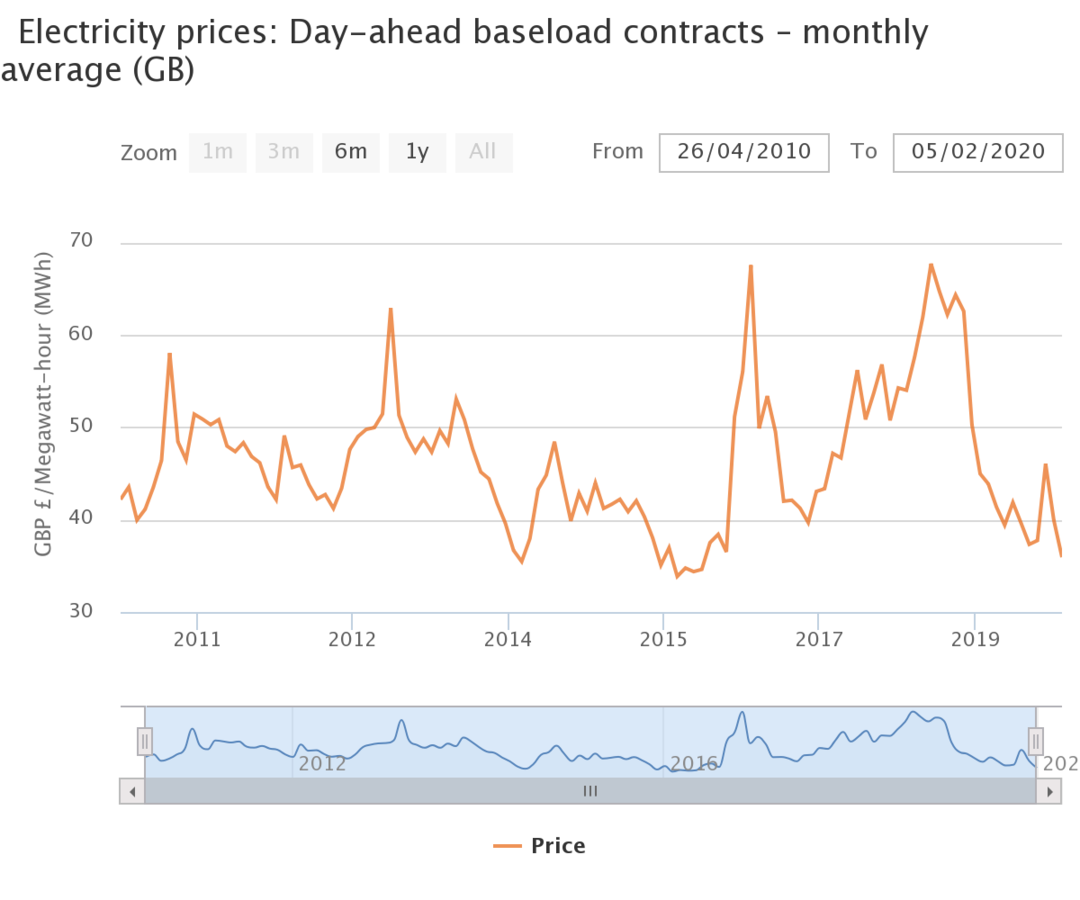Toggle the Price series legend label
1080x900 pixels.
tap(558, 846)
